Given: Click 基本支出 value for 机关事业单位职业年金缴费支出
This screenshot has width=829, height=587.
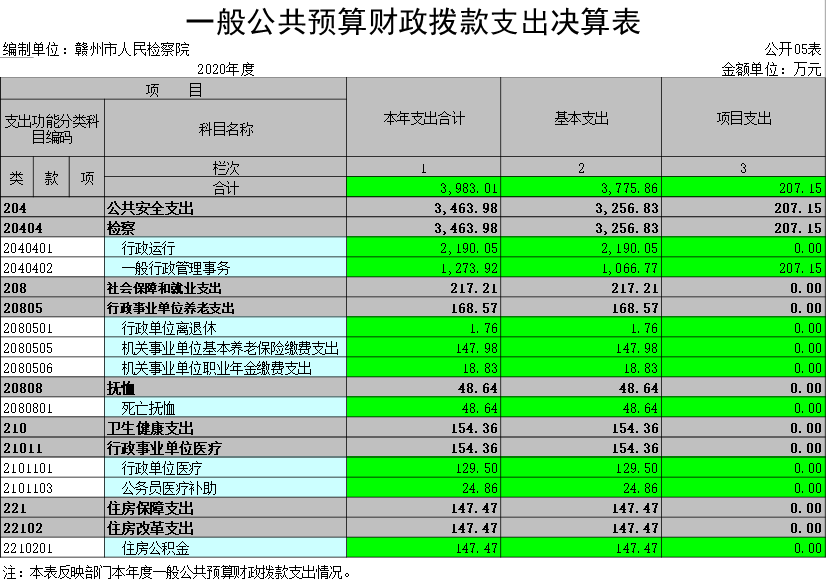Looking at the screenshot, I should pyautogui.click(x=640, y=368).
